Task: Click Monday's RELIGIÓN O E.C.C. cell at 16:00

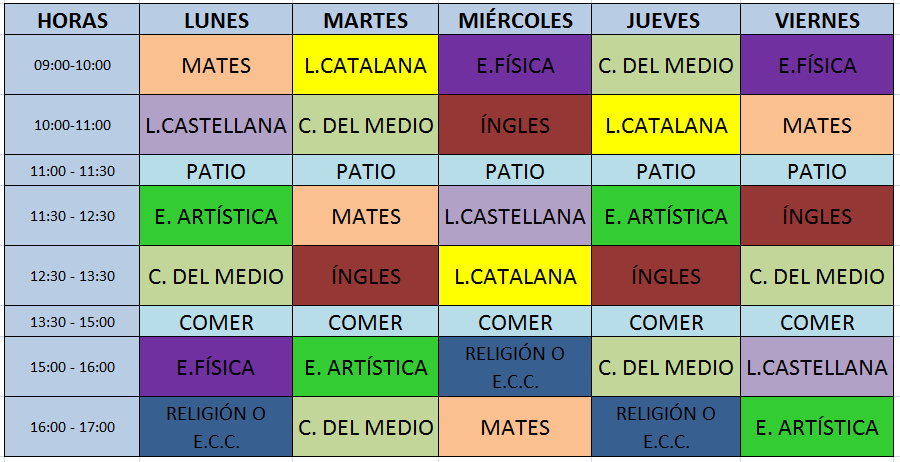Action: point(216,427)
